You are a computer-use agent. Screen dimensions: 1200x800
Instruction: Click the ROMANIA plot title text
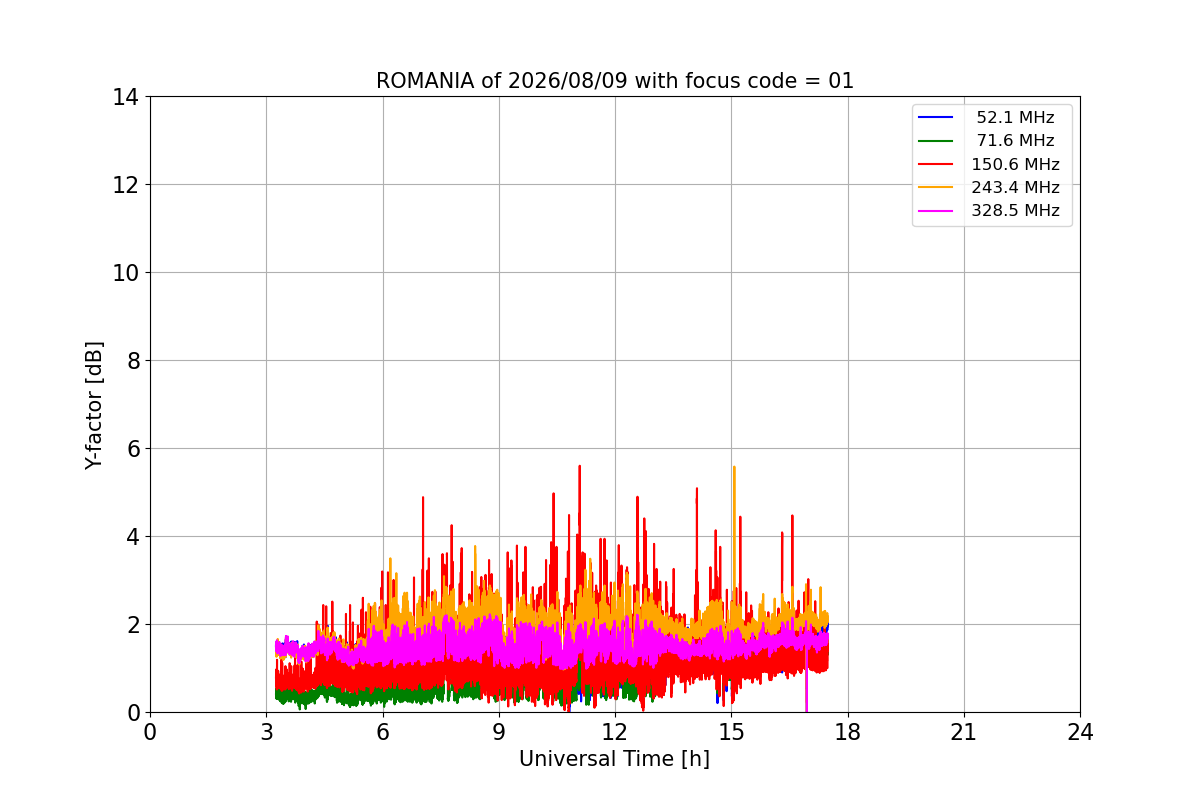pyautogui.click(x=615, y=81)
